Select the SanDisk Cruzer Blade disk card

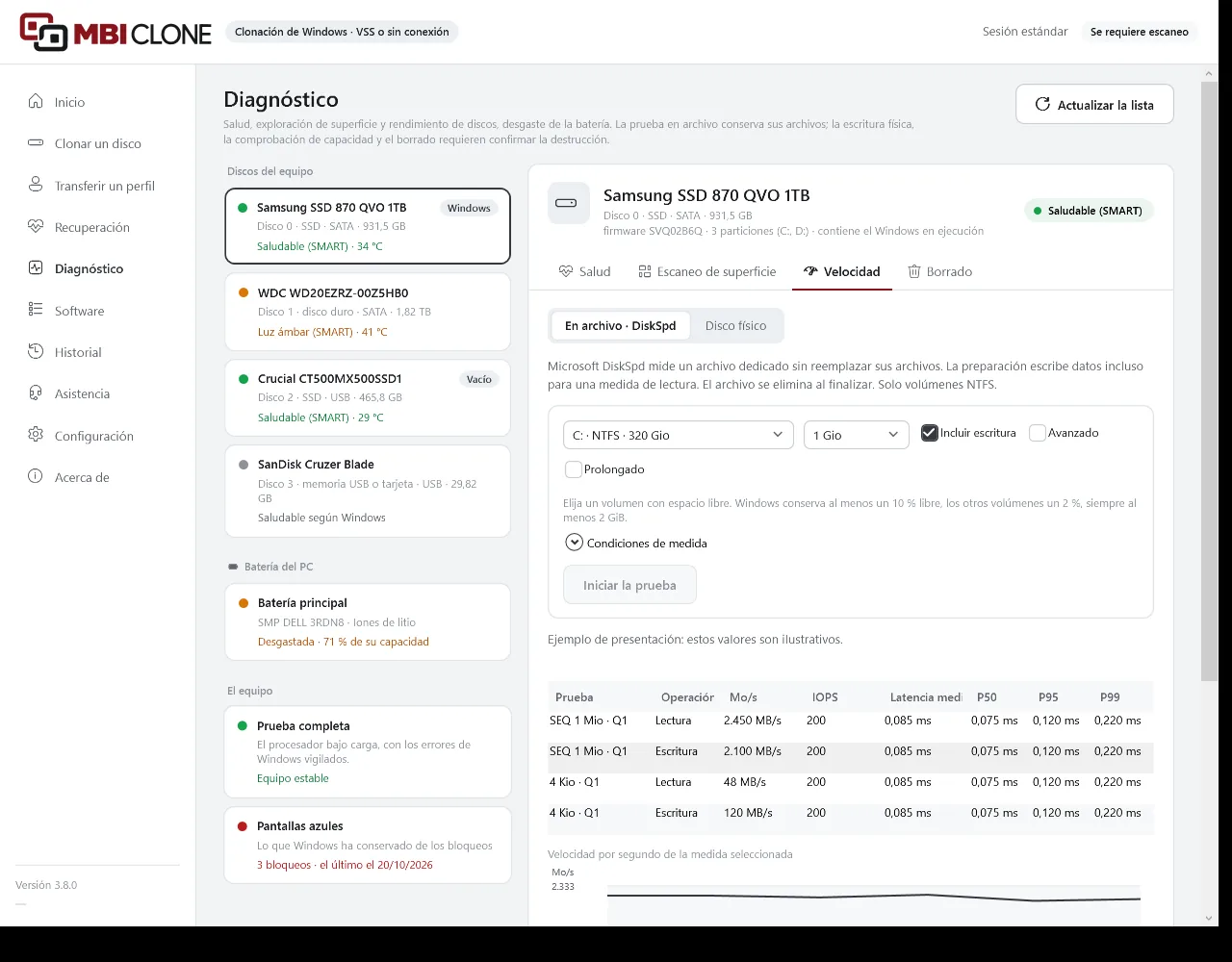pos(368,491)
